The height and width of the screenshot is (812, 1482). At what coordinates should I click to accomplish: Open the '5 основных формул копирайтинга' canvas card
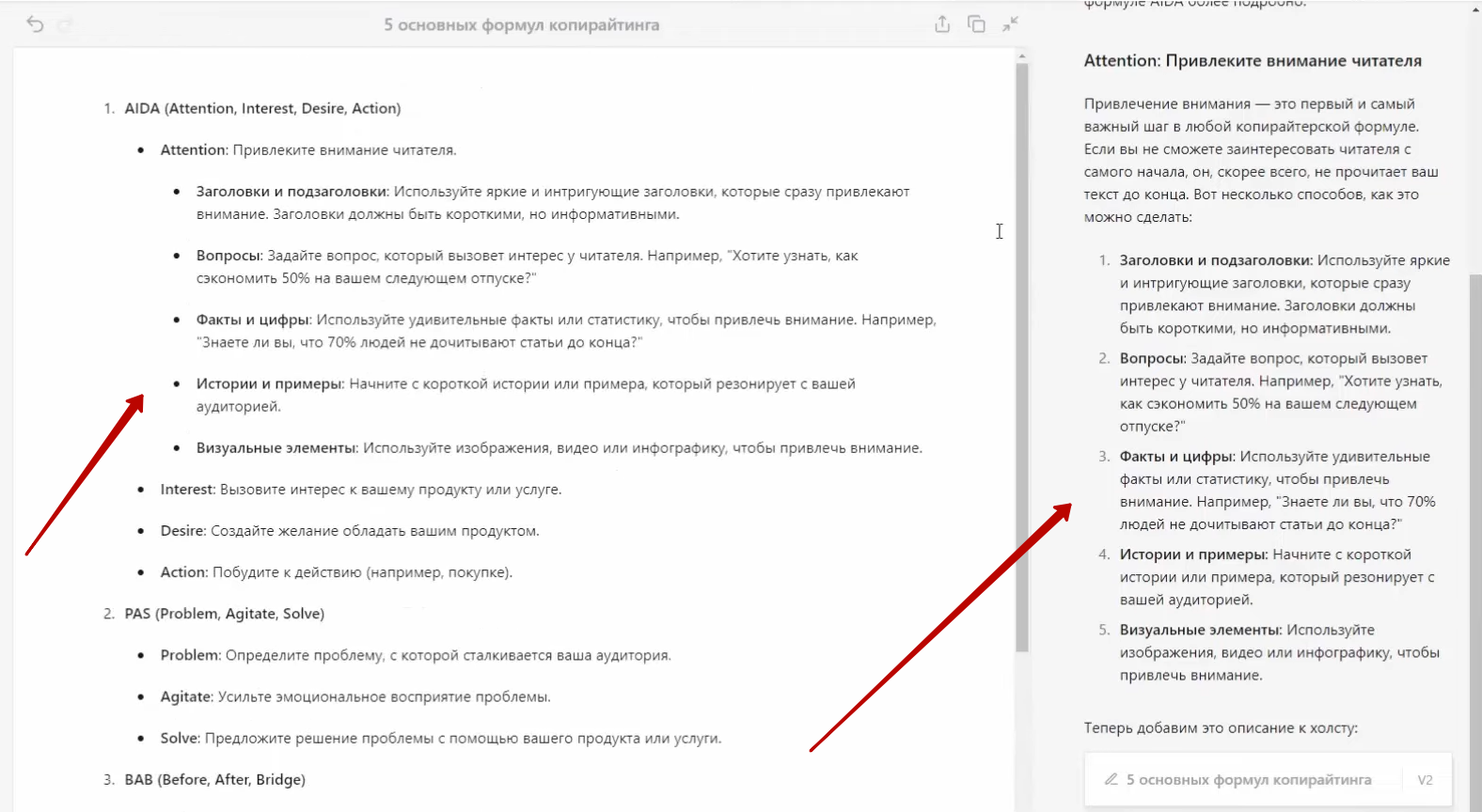[1268, 779]
